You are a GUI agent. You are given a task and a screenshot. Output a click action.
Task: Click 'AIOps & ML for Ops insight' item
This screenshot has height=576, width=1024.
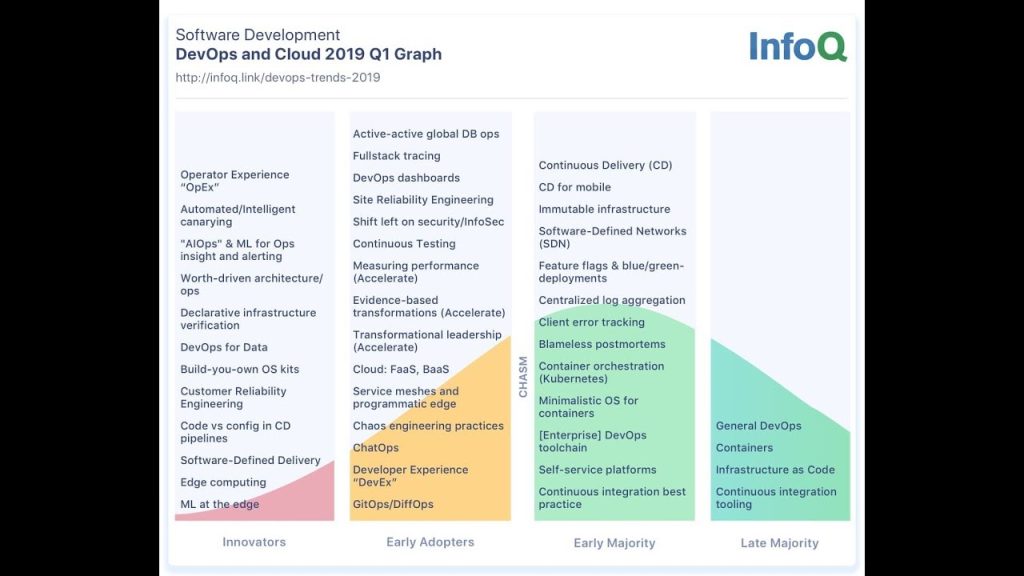238,250
